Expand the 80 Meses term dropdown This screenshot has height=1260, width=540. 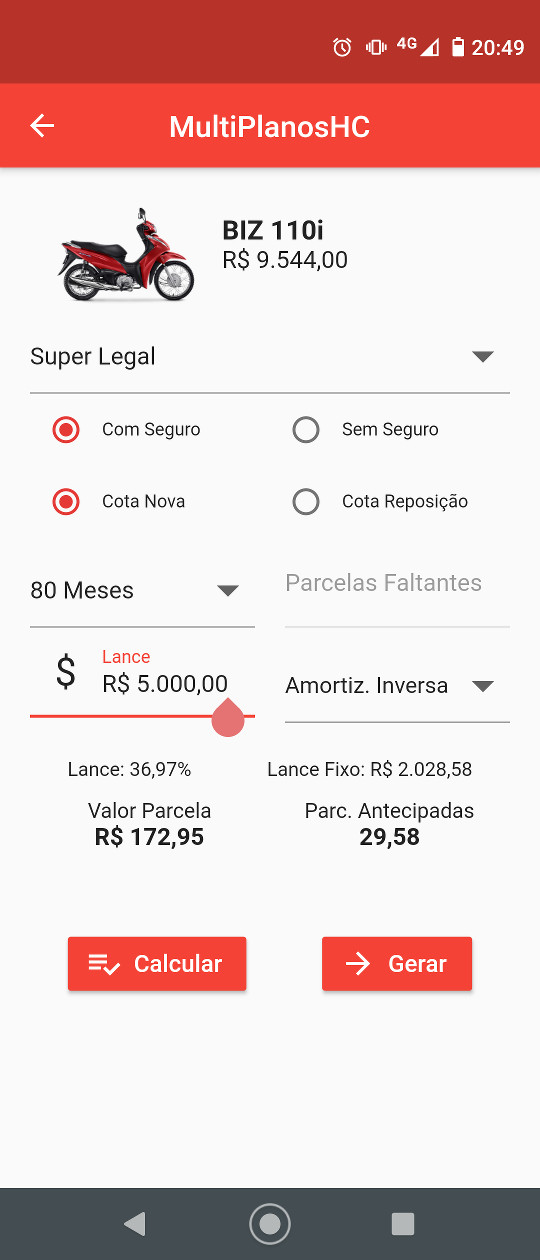click(x=142, y=591)
